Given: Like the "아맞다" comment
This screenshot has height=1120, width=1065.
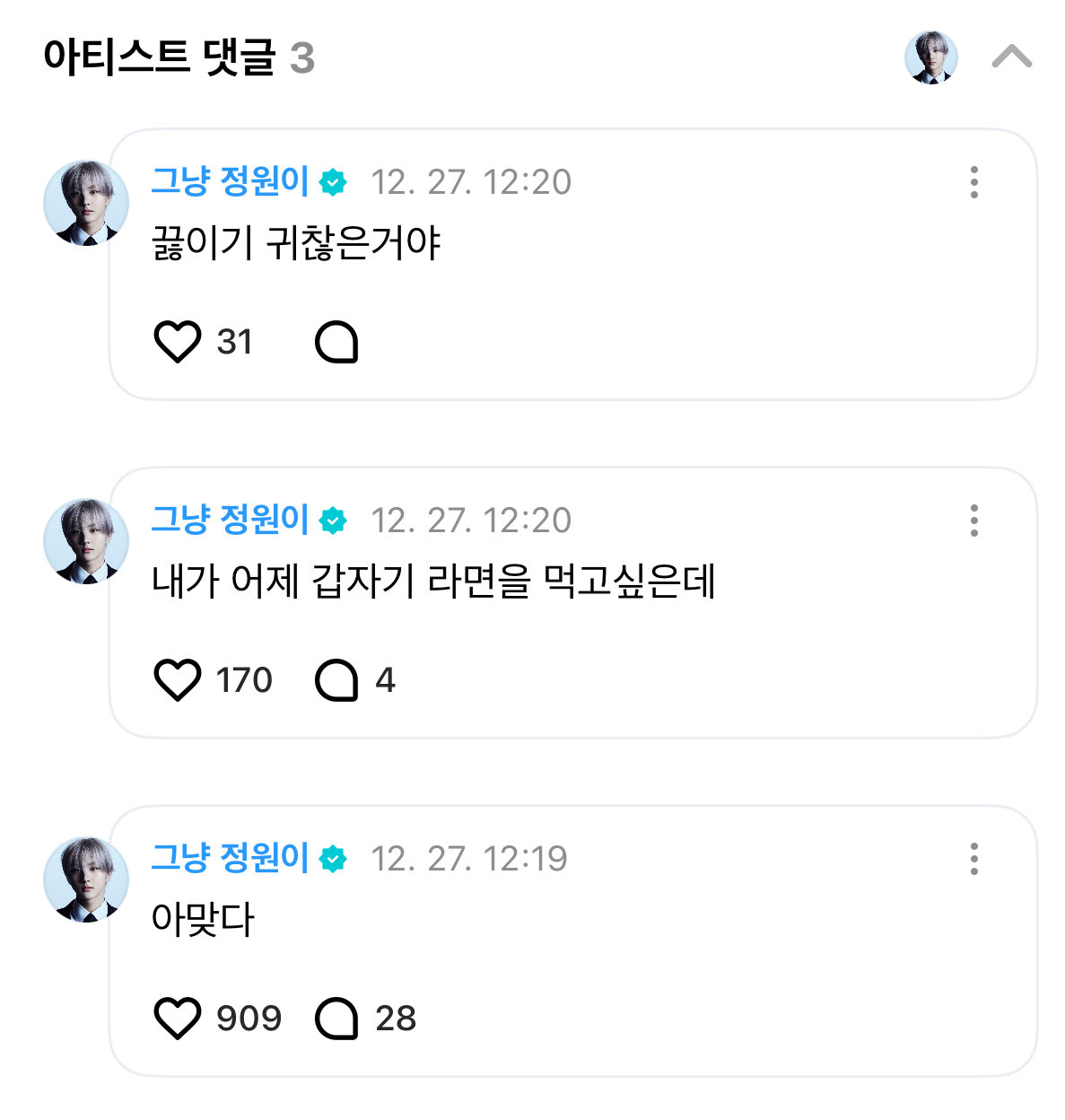Looking at the screenshot, I should [178, 1019].
